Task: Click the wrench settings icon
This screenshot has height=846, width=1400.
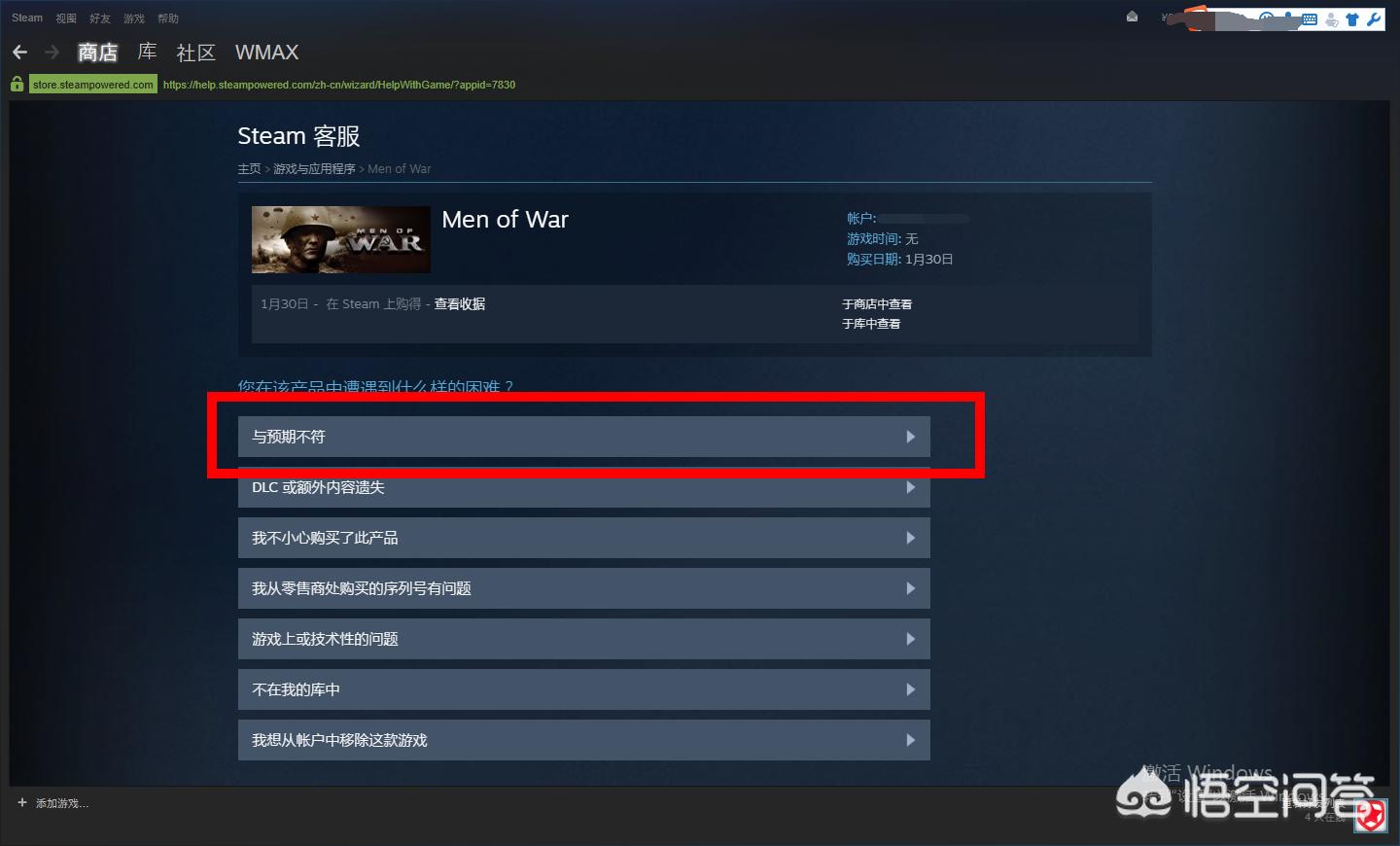Action: (x=1374, y=18)
